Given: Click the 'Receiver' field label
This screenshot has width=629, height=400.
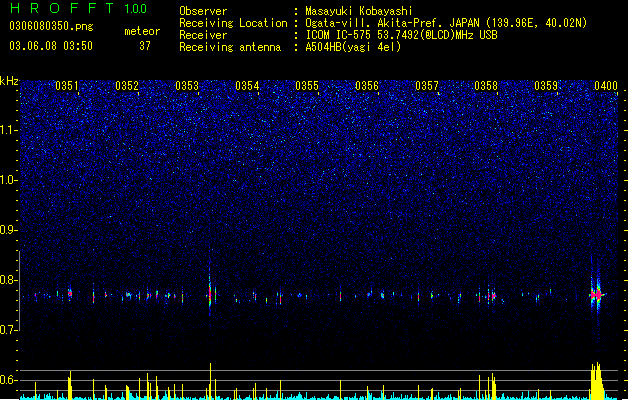Looking at the screenshot, I should [x=203, y=35].
